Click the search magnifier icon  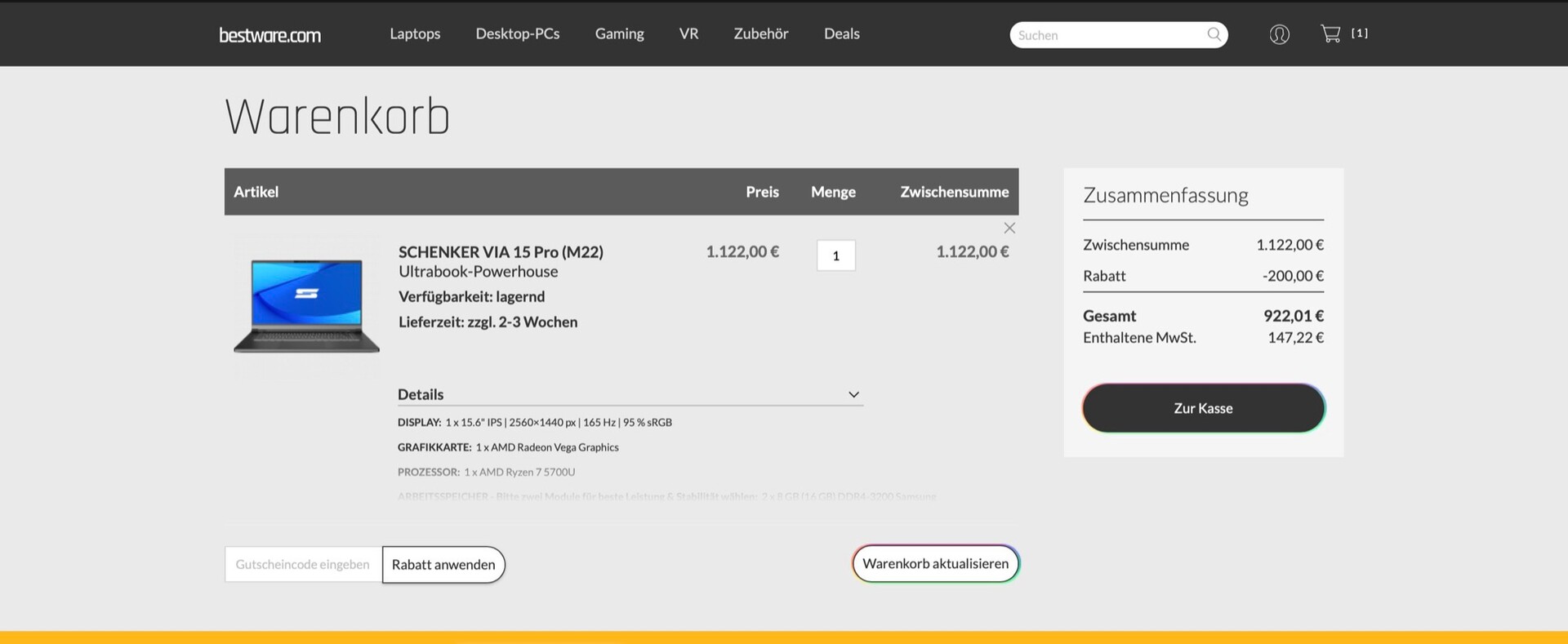point(1214,34)
